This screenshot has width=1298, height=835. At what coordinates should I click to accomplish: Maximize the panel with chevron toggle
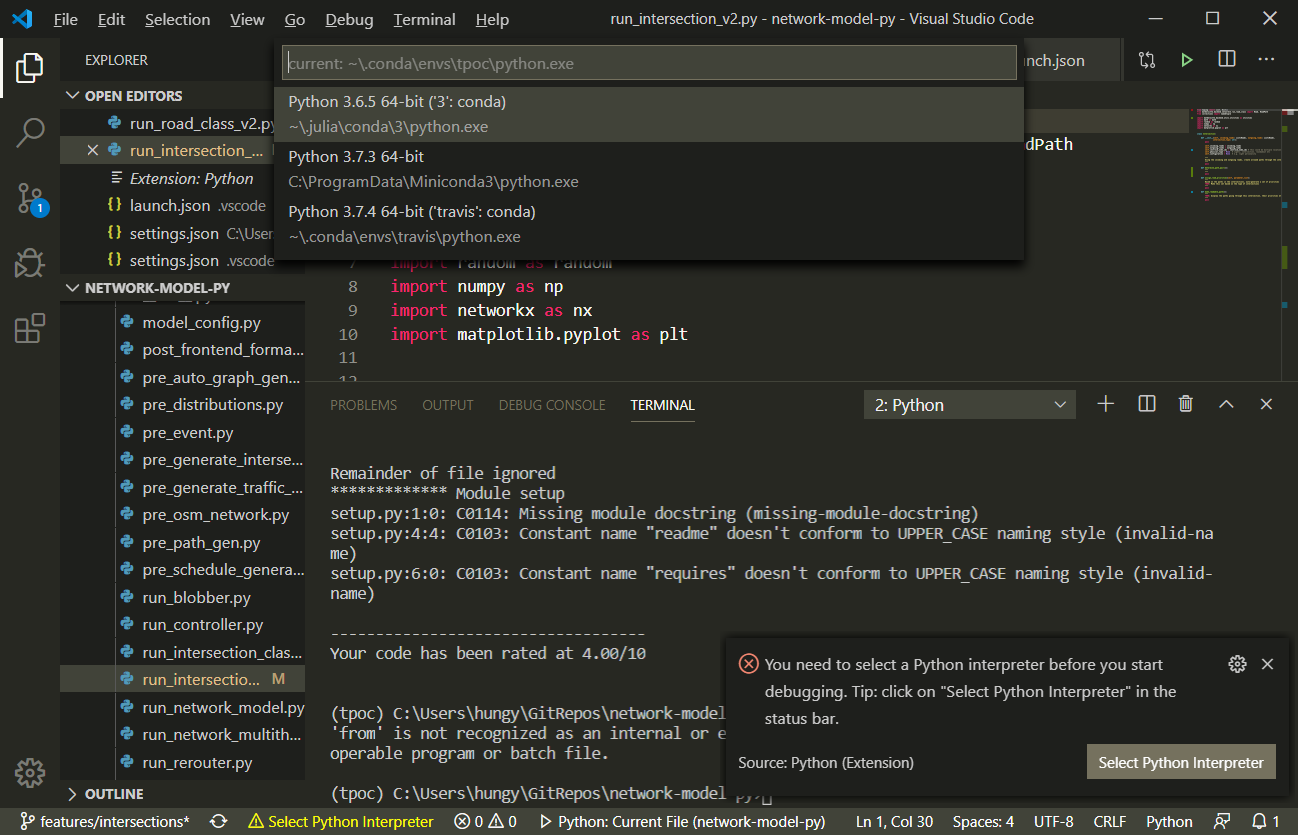(1225, 404)
